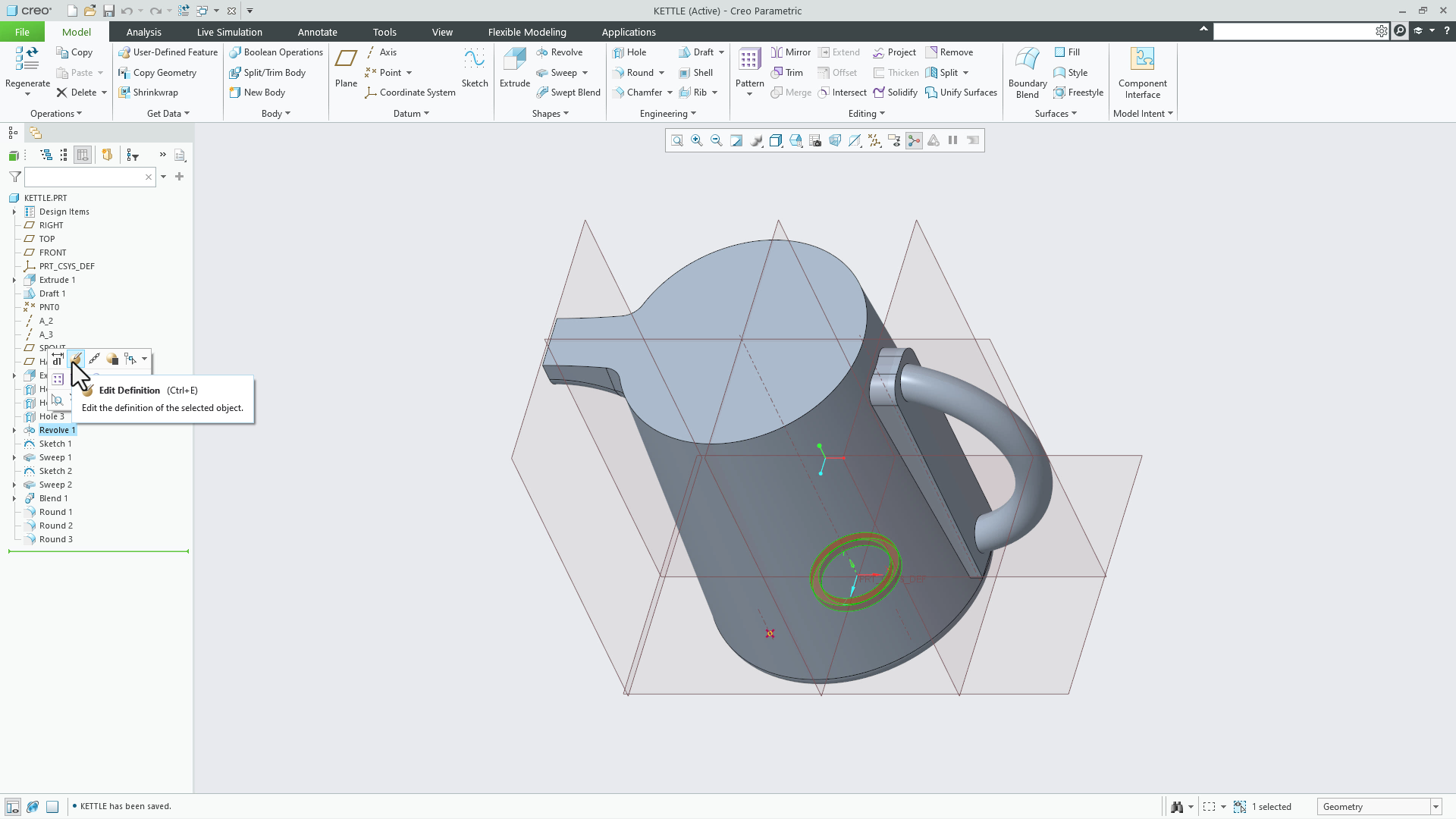This screenshot has height=819, width=1456.
Task: Open the Pattern tool
Action: point(749,71)
